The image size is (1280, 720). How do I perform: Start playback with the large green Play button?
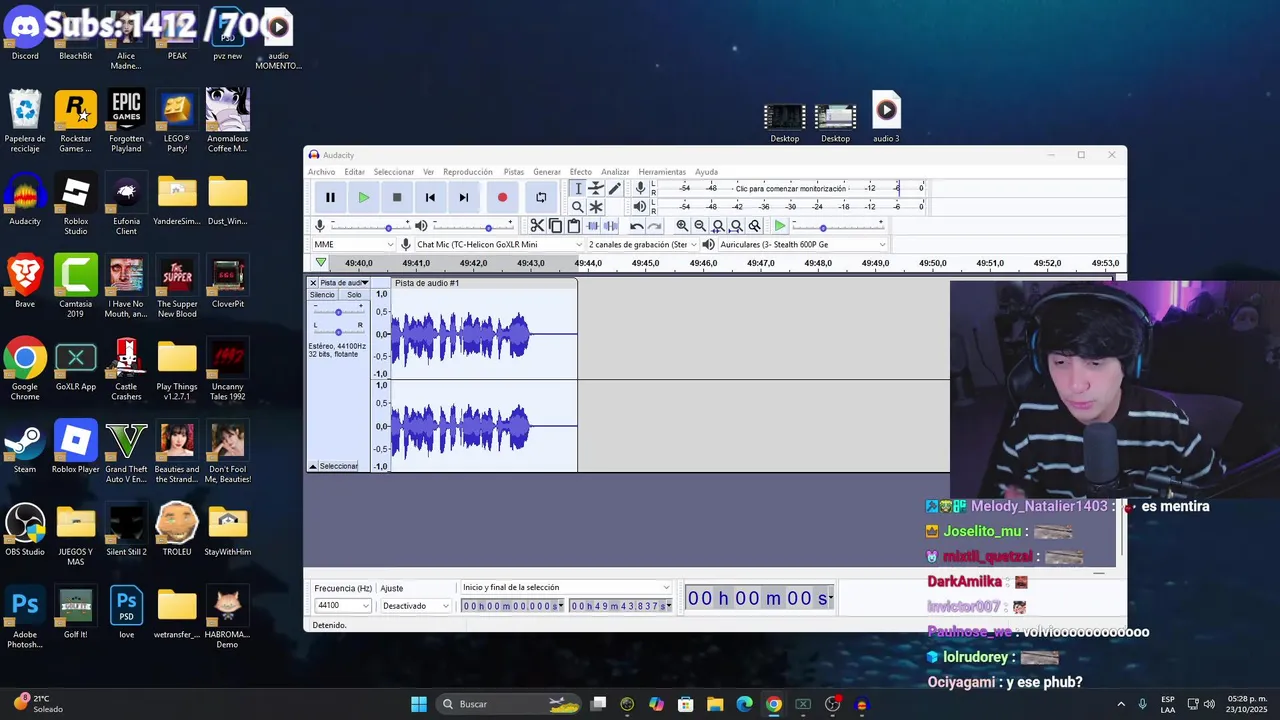pos(364,197)
